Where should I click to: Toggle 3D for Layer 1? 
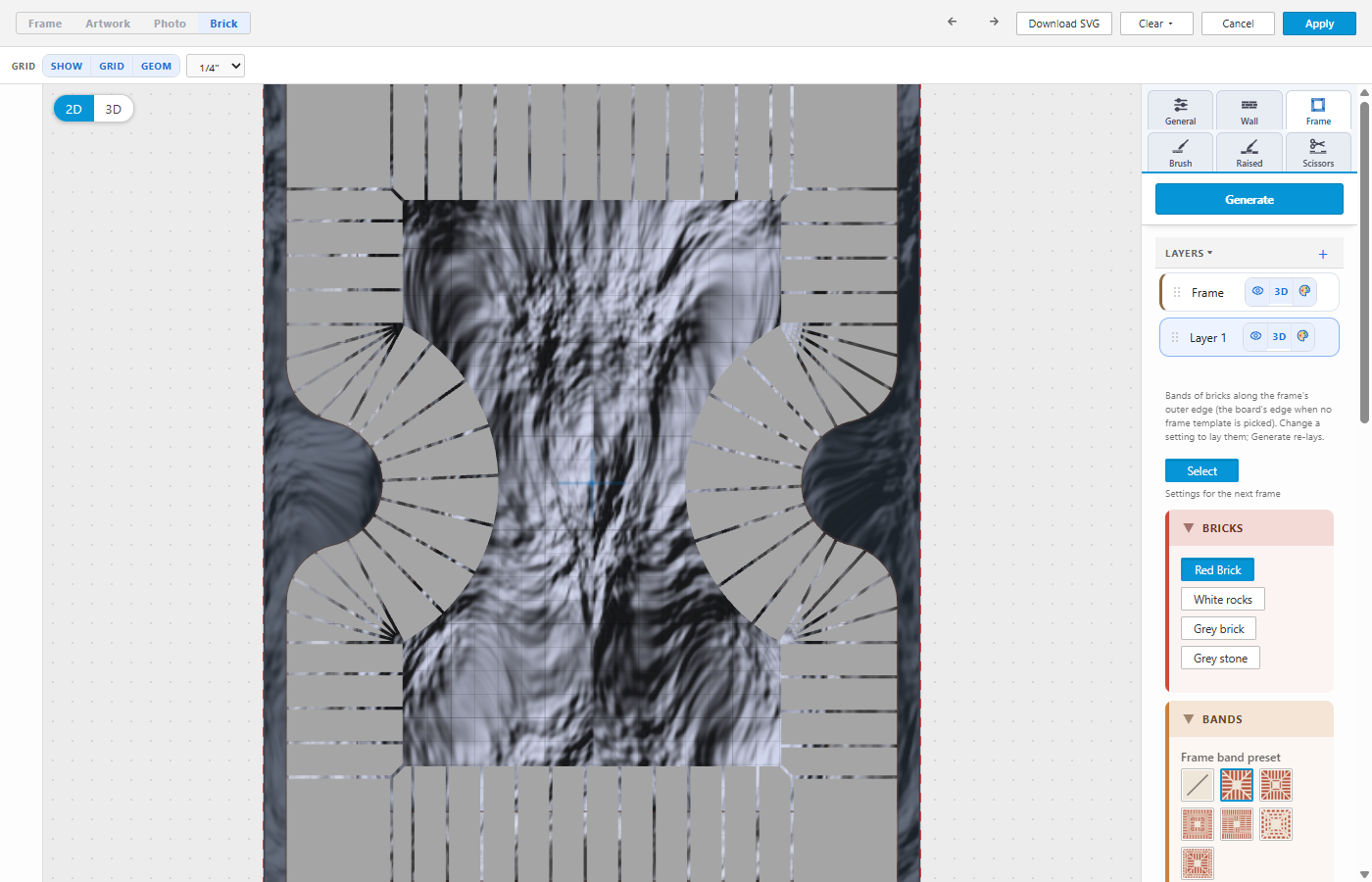tap(1279, 336)
